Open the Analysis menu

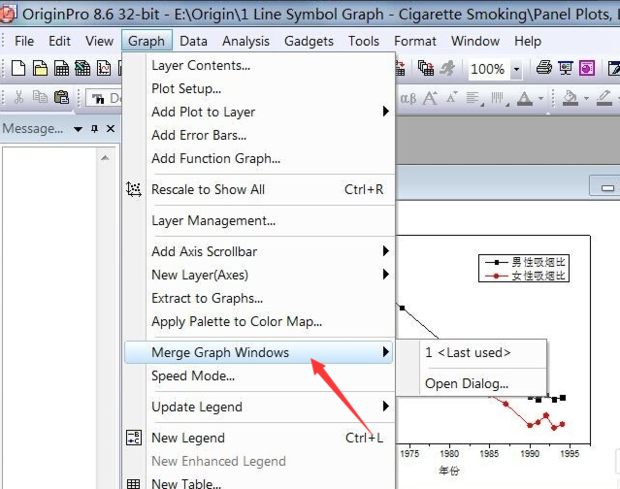pos(245,41)
